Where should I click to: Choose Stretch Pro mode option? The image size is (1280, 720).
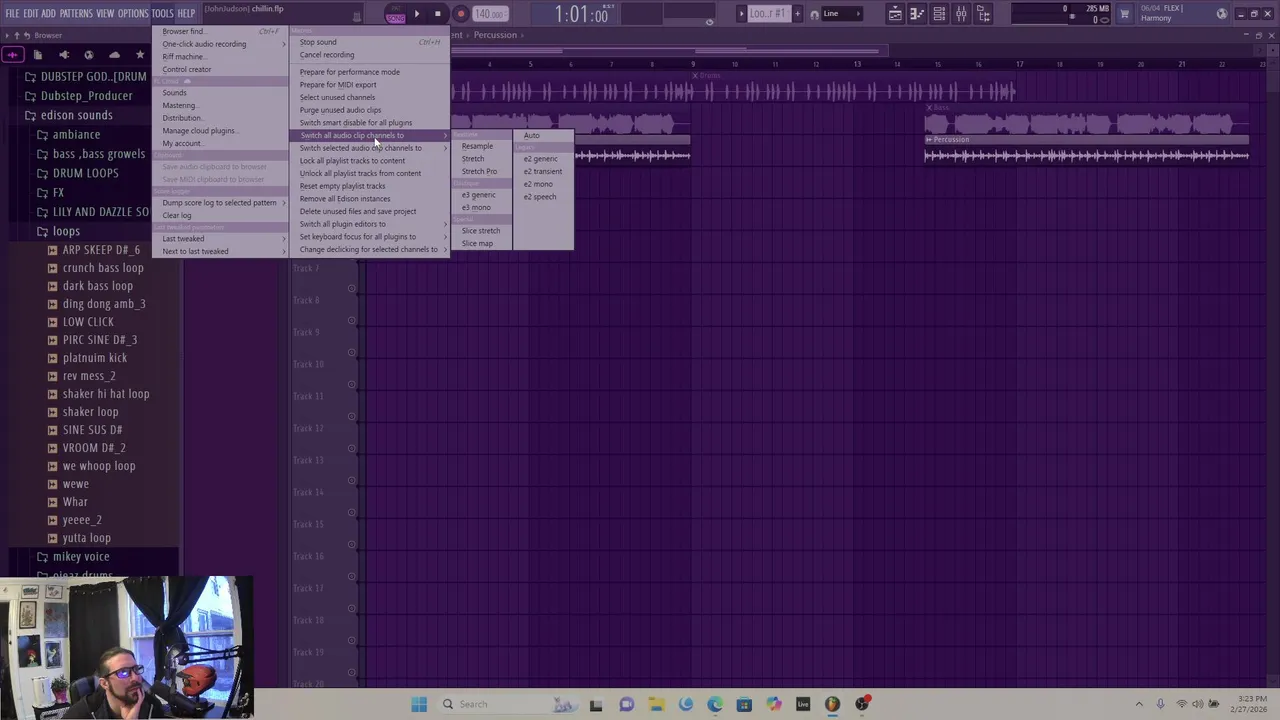pyautogui.click(x=484, y=171)
